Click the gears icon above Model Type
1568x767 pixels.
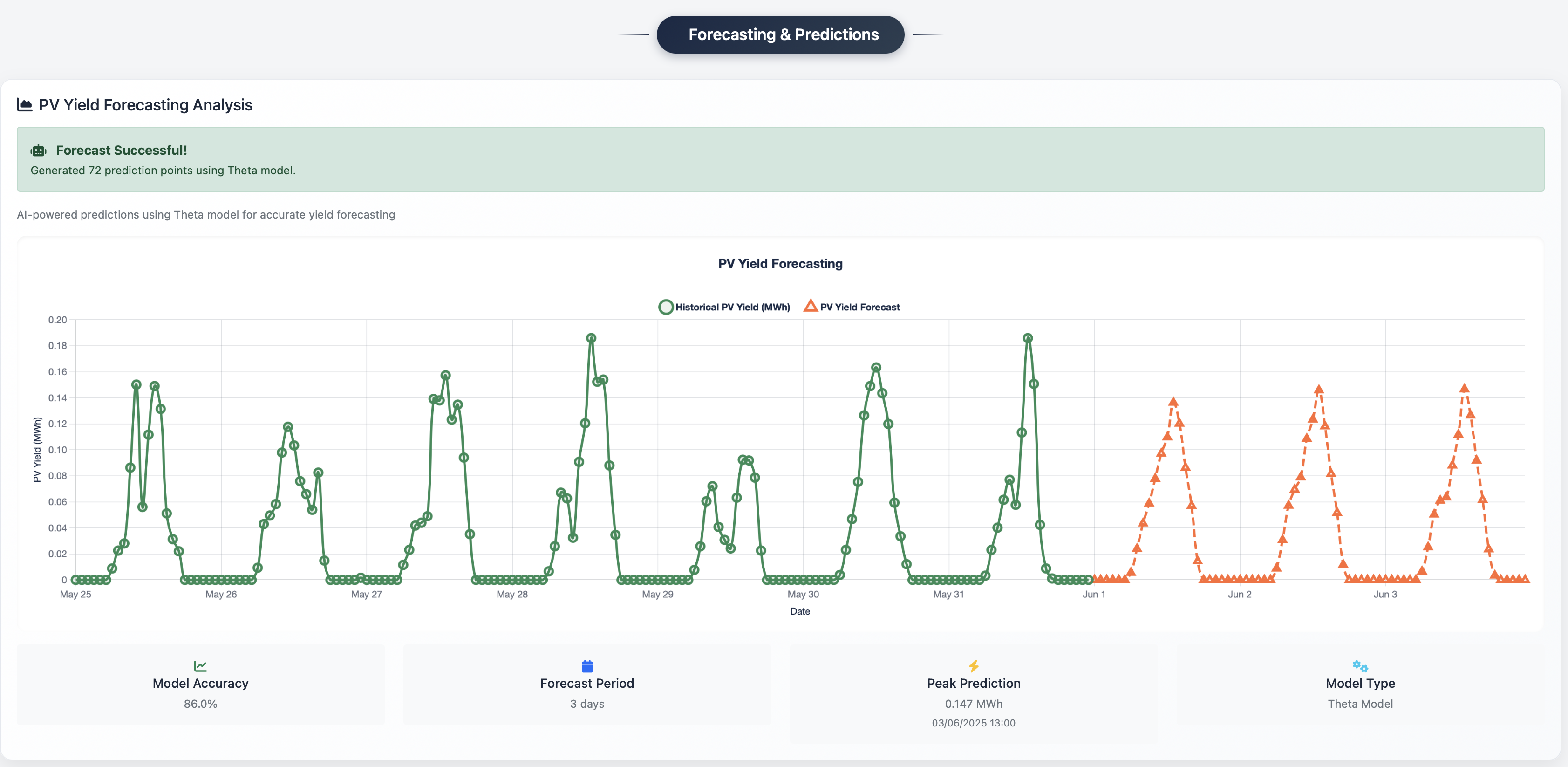tap(1361, 665)
